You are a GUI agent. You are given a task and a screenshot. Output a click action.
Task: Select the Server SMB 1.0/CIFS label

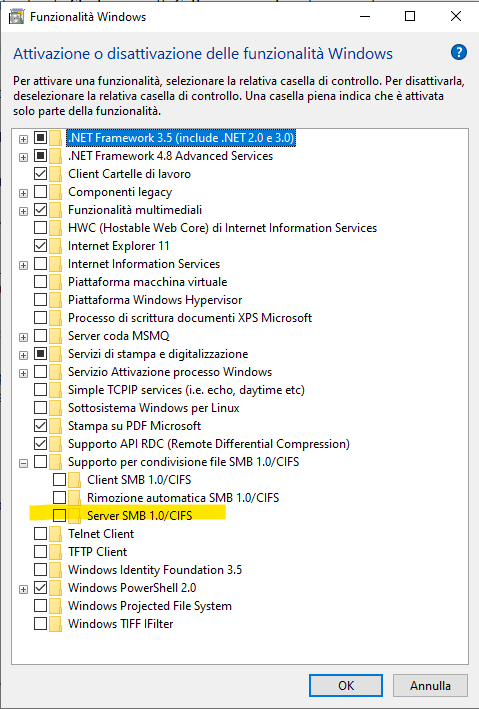139,515
